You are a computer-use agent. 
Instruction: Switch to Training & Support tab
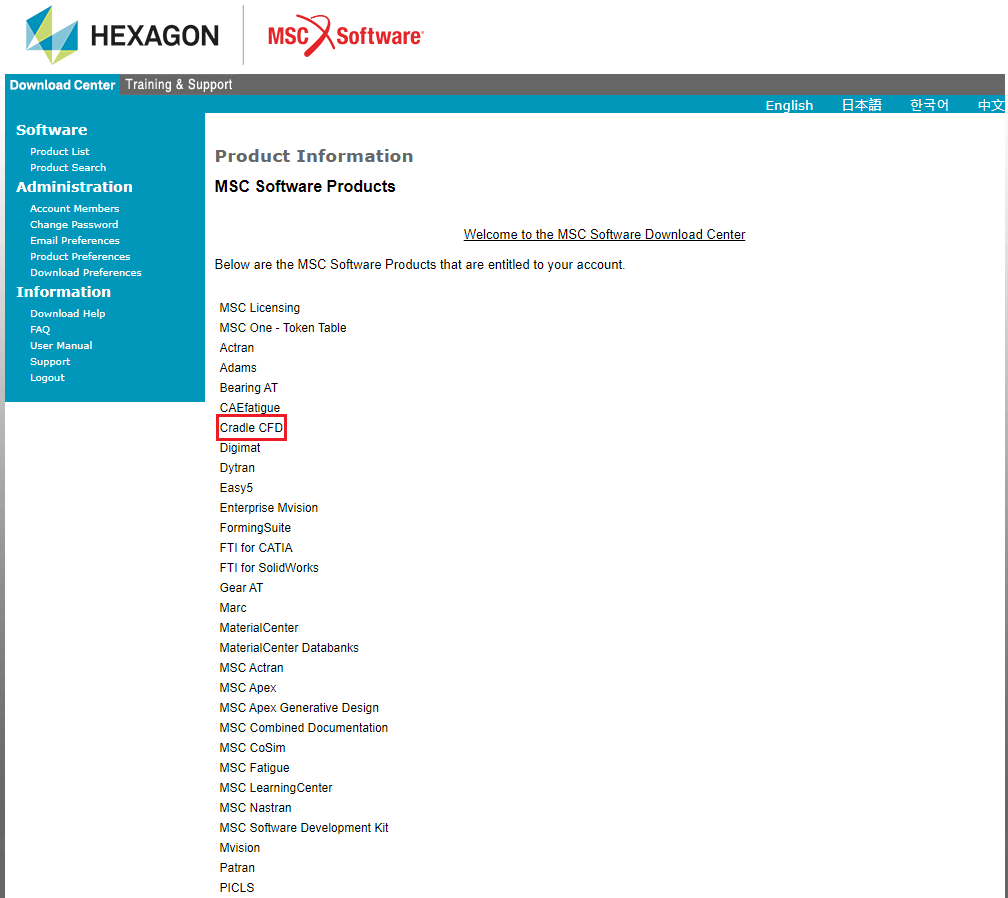179,85
